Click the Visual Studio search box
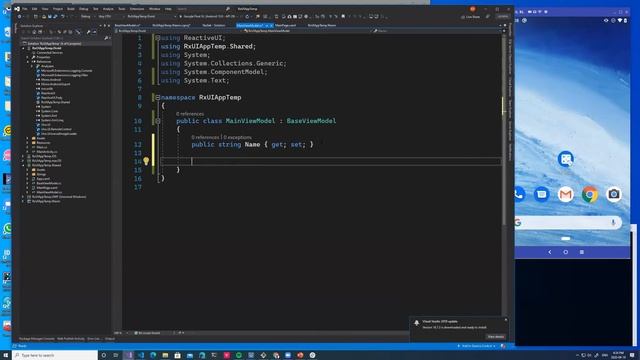This screenshot has width=640, height=360. click(204, 9)
